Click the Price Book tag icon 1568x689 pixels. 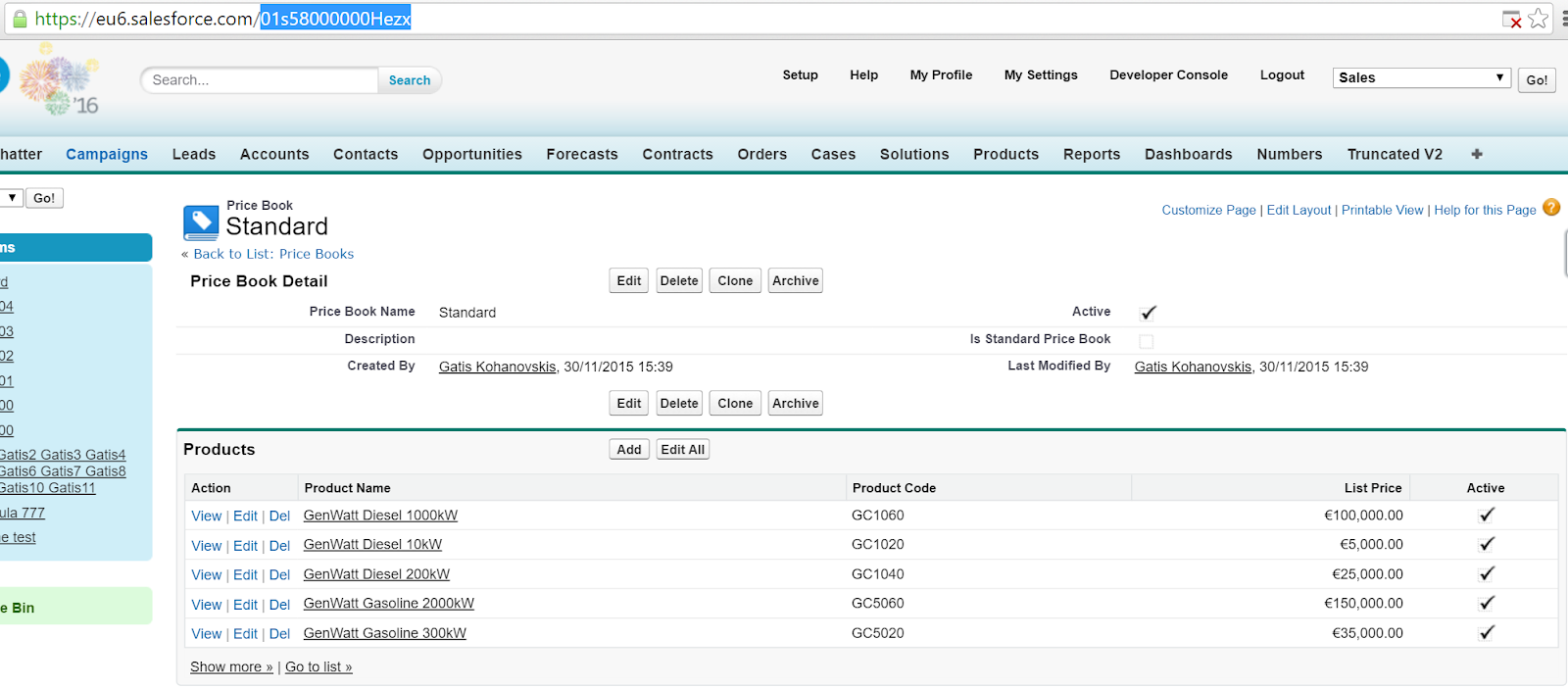[x=201, y=222]
